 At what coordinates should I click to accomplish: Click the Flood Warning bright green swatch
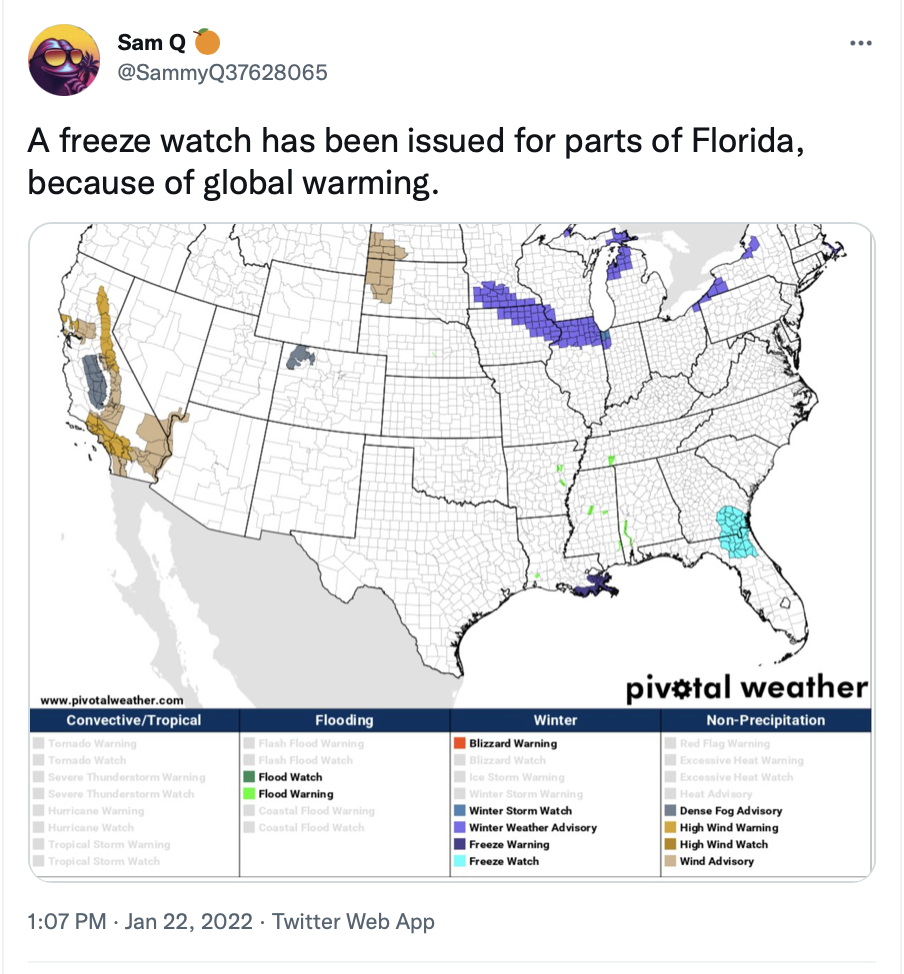click(x=249, y=794)
